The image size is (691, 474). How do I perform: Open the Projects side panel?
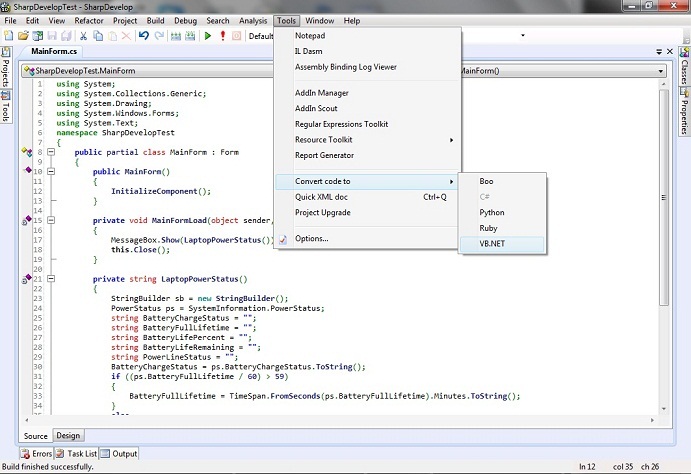pos(5,67)
